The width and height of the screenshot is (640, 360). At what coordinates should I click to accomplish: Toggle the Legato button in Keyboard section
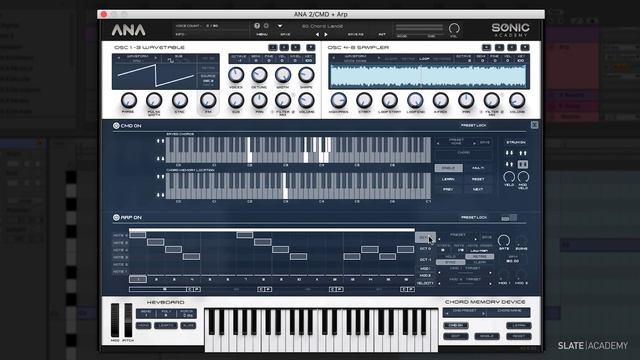(166, 325)
